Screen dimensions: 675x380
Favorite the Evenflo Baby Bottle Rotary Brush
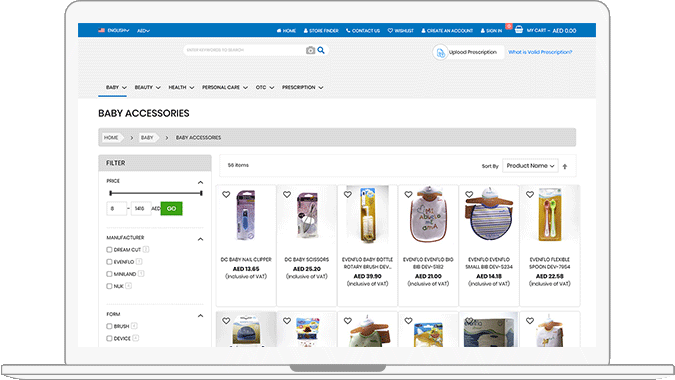[x=348, y=195]
